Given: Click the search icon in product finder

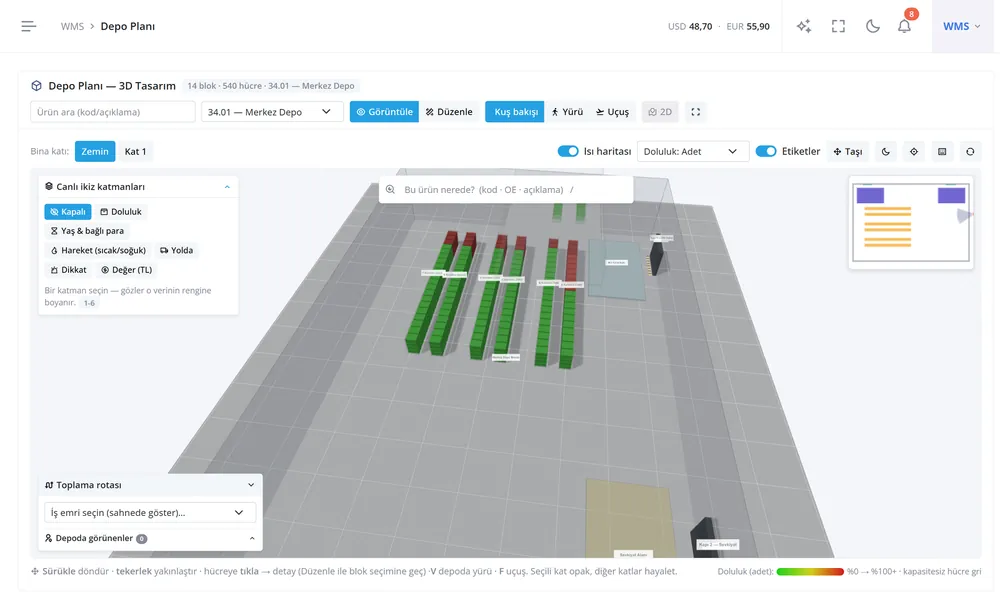Looking at the screenshot, I should (390, 189).
